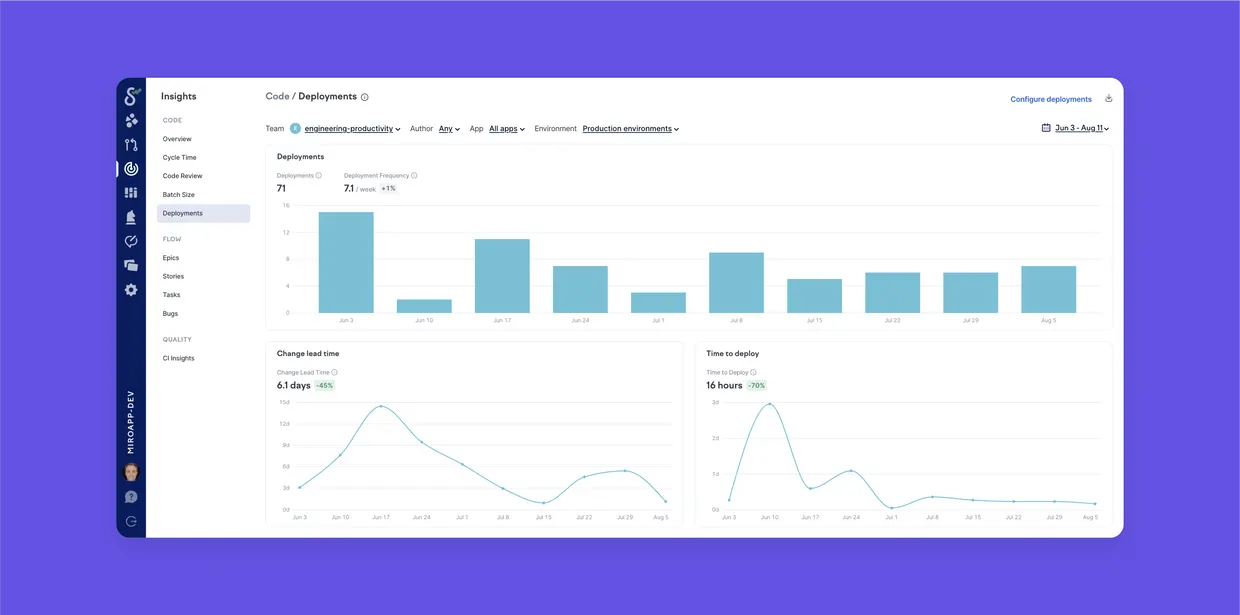Open the settings gear in the sidebar
The width and height of the screenshot is (1240, 615).
[131, 290]
